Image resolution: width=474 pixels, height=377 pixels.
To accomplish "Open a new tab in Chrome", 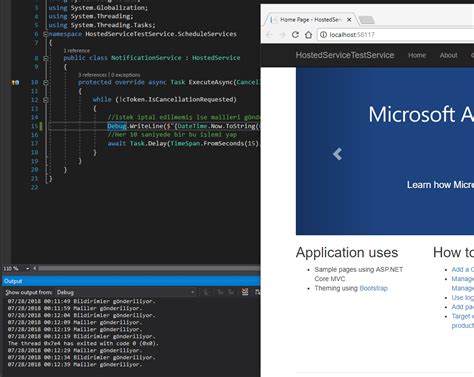I will [367, 20].
